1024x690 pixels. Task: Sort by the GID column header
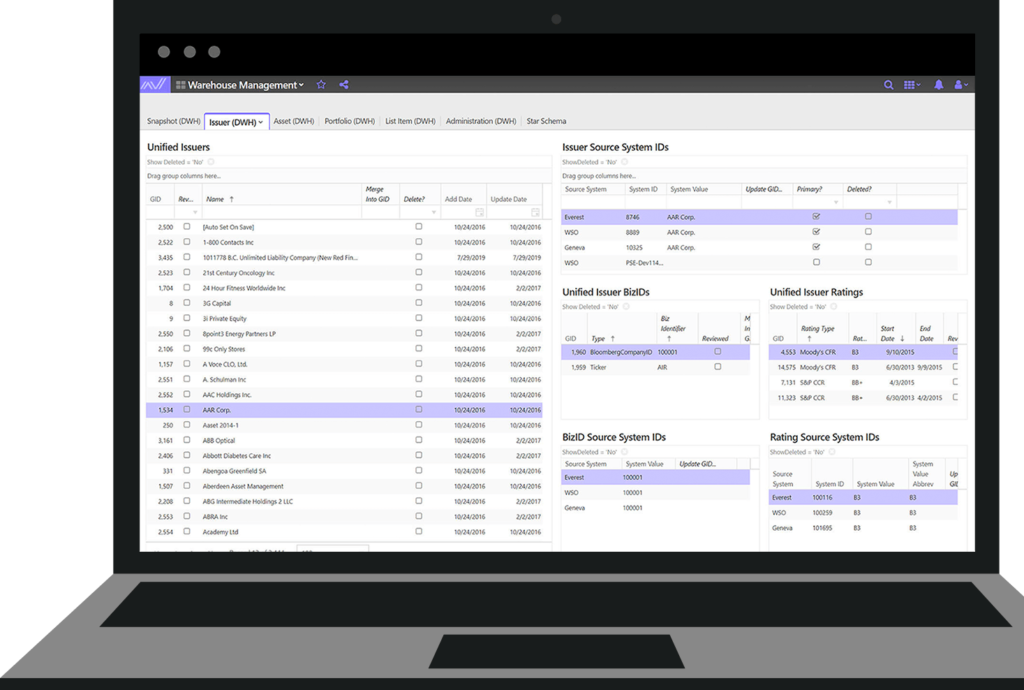[x=155, y=199]
